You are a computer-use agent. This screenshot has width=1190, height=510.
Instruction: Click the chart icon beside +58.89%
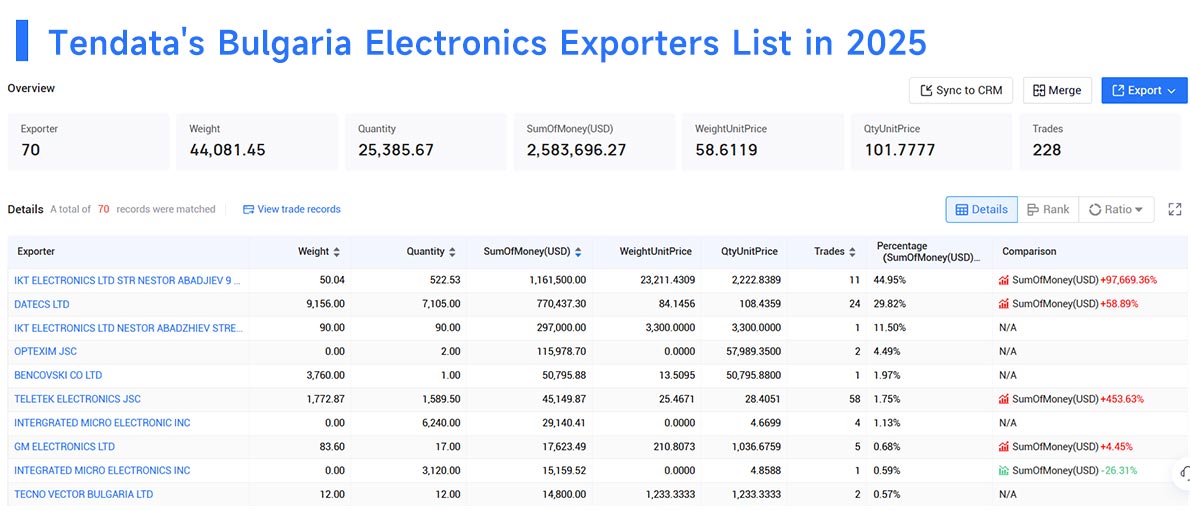1004,304
